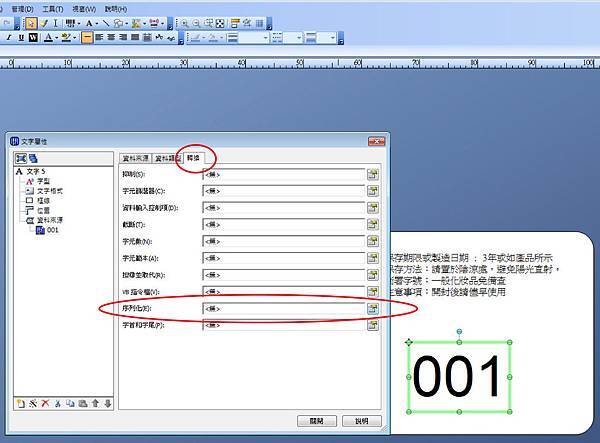Click the 抑制(S) value field
600x443 pixels.
284,174
